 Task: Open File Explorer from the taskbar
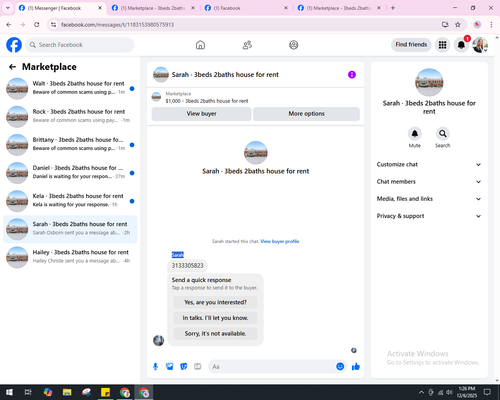67,392
